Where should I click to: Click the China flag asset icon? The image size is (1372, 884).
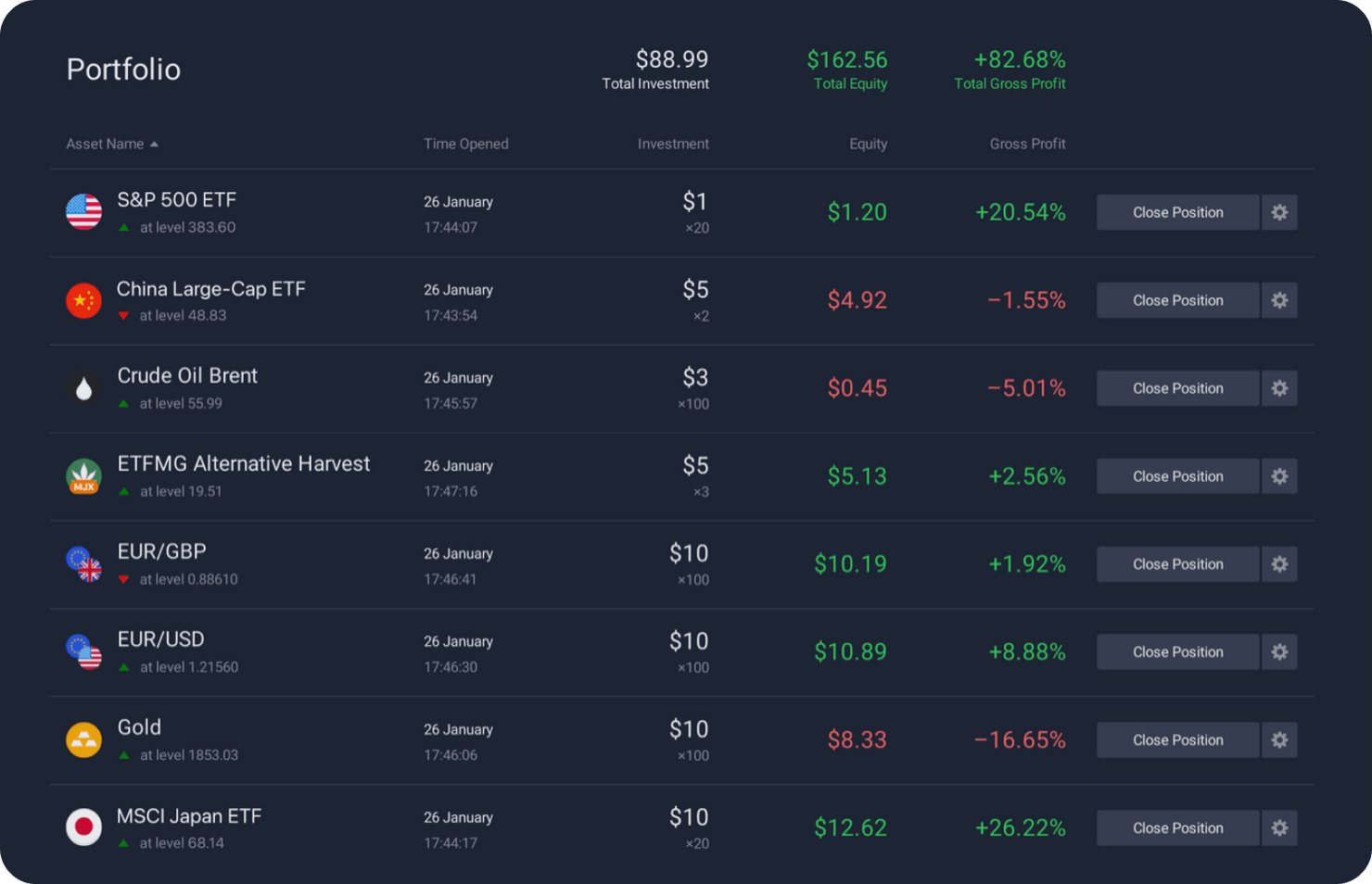[84, 300]
